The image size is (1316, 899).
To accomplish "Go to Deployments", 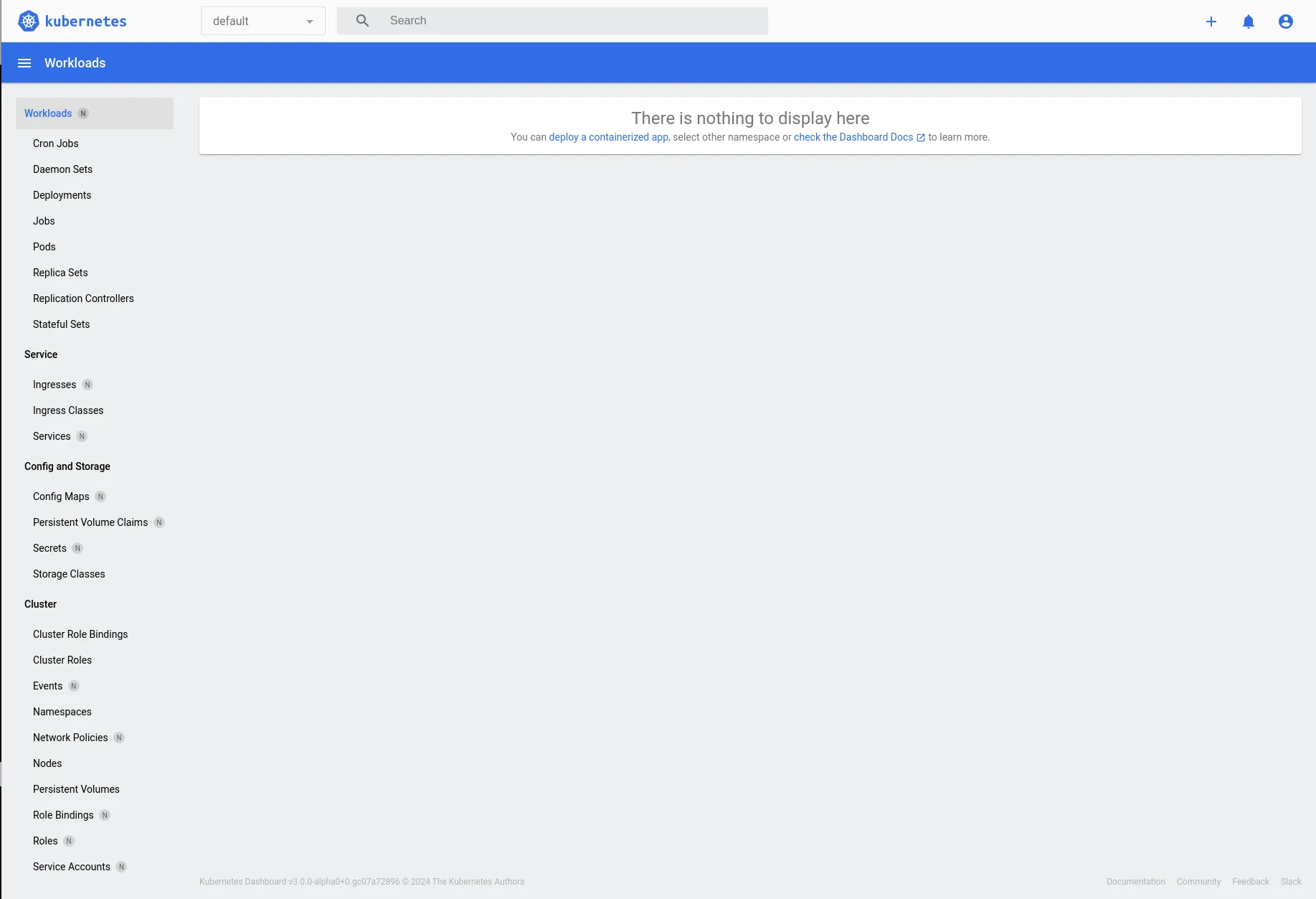I will pyautogui.click(x=62, y=195).
